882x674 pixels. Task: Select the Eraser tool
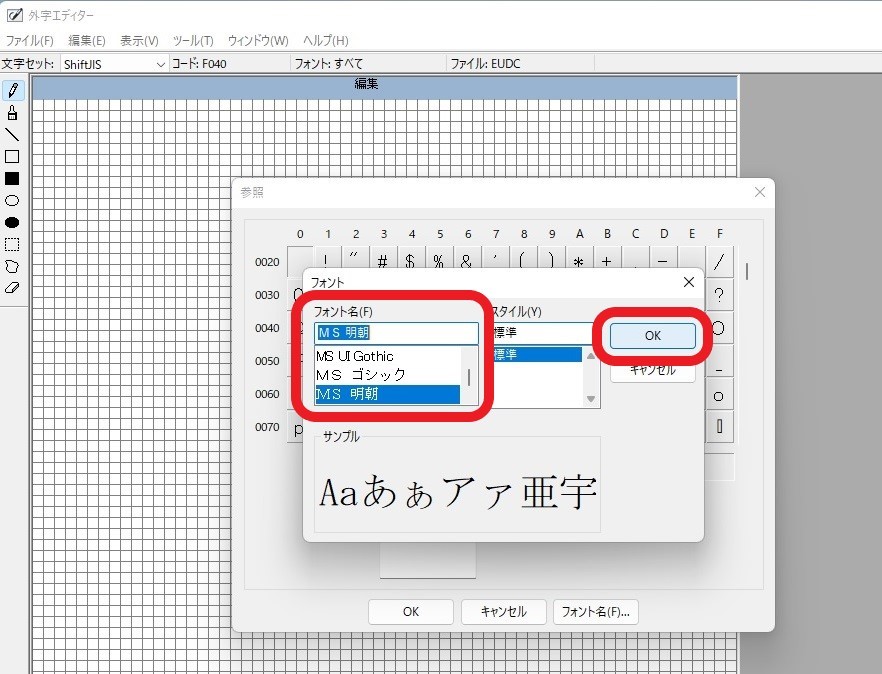[x=12, y=288]
